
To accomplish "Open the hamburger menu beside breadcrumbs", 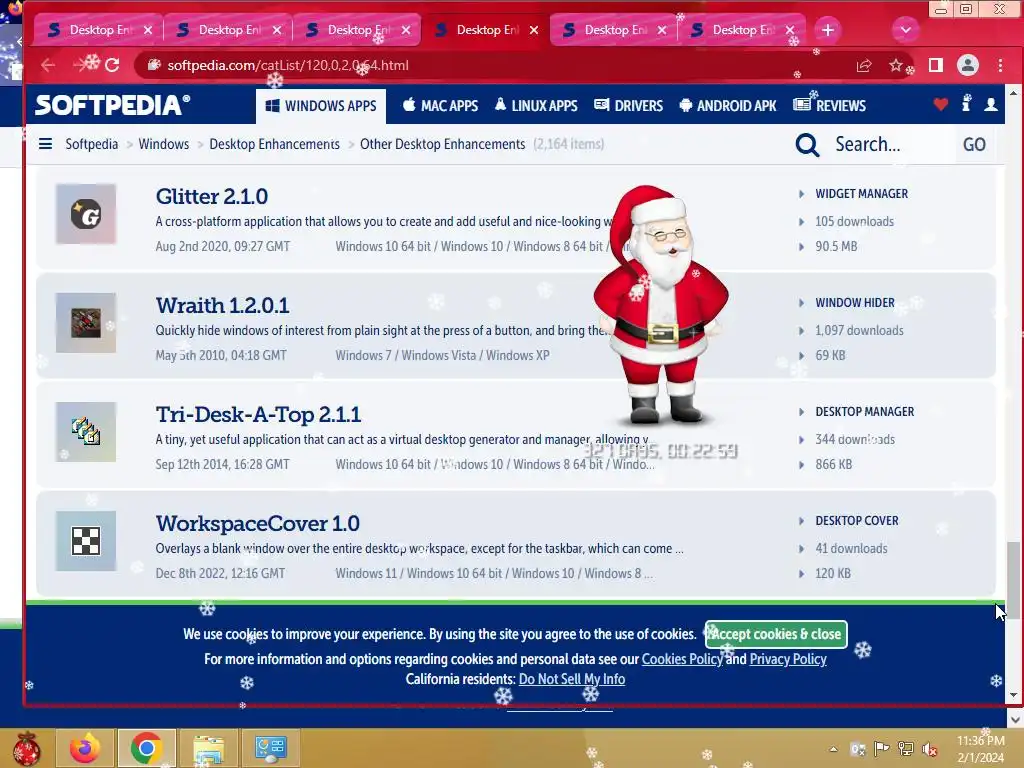I will [x=45, y=144].
